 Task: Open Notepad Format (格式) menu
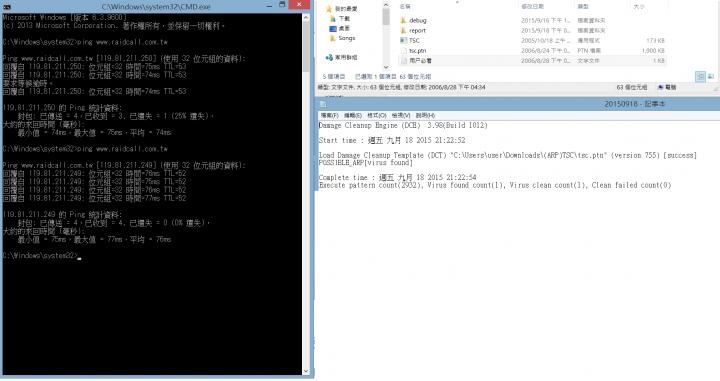[x=377, y=115]
